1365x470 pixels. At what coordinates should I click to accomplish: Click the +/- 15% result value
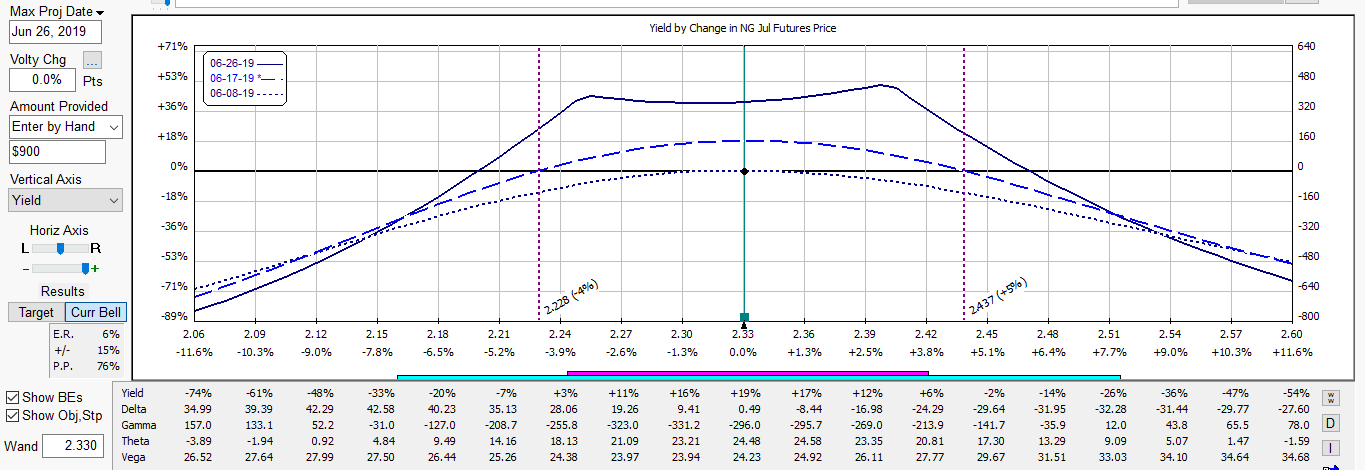tap(108, 350)
